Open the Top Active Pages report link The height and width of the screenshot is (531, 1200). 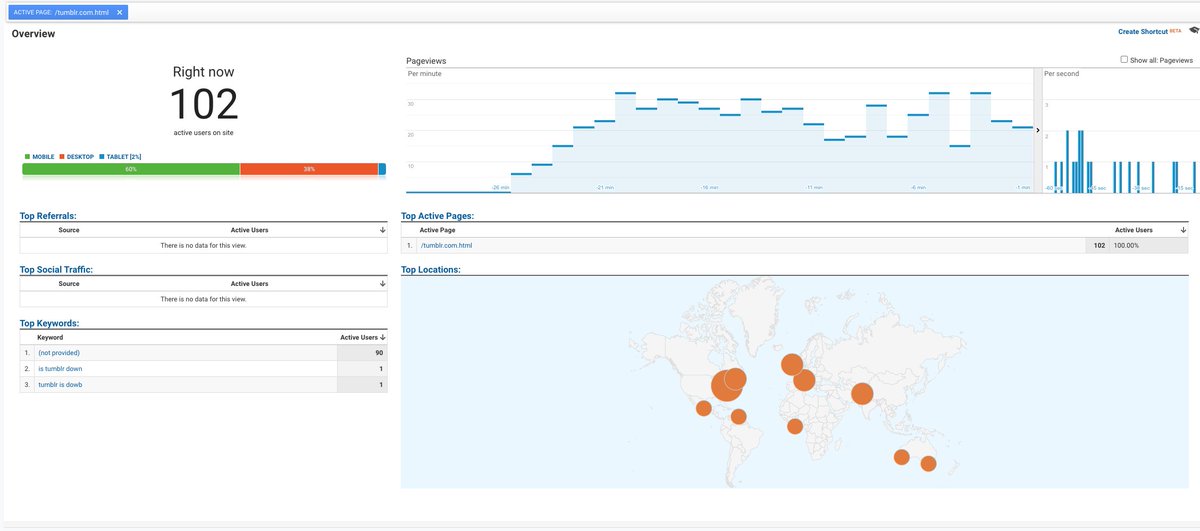437,215
